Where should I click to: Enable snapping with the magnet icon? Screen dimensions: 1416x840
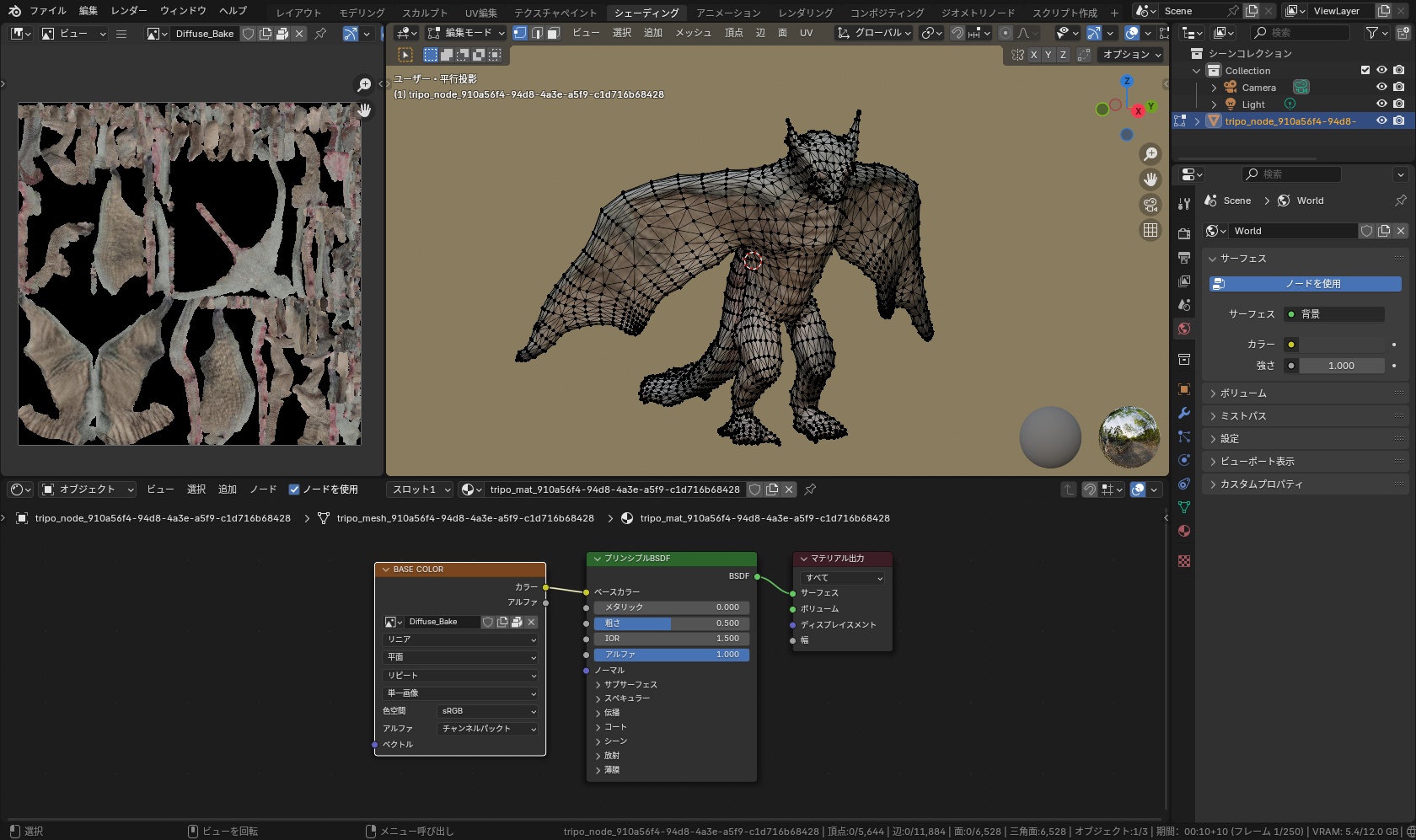[957, 33]
